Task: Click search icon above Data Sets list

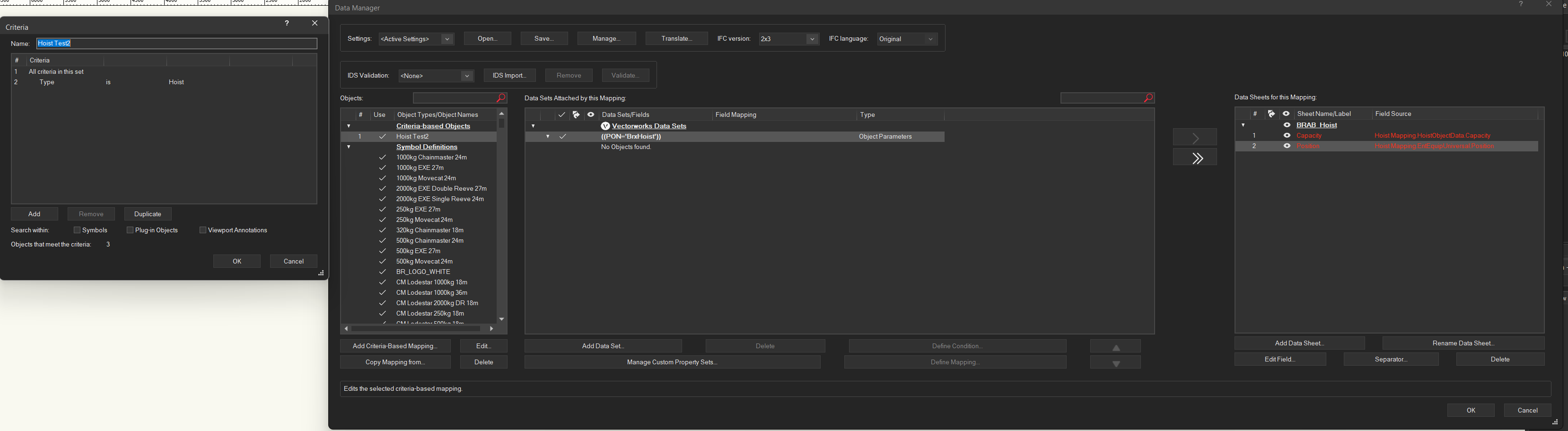Action: pyautogui.click(x=1148, y=98)
